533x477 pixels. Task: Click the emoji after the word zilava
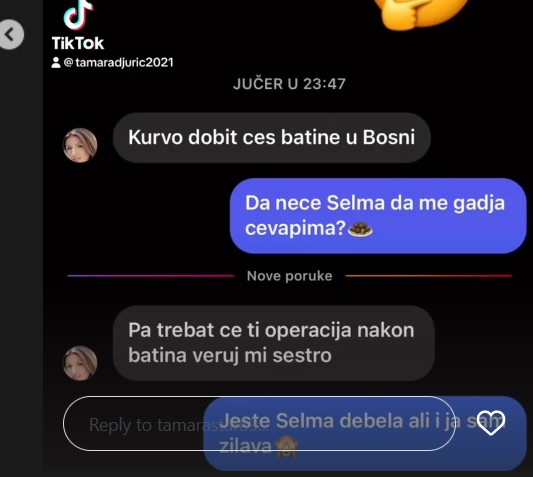coord(287,447)
